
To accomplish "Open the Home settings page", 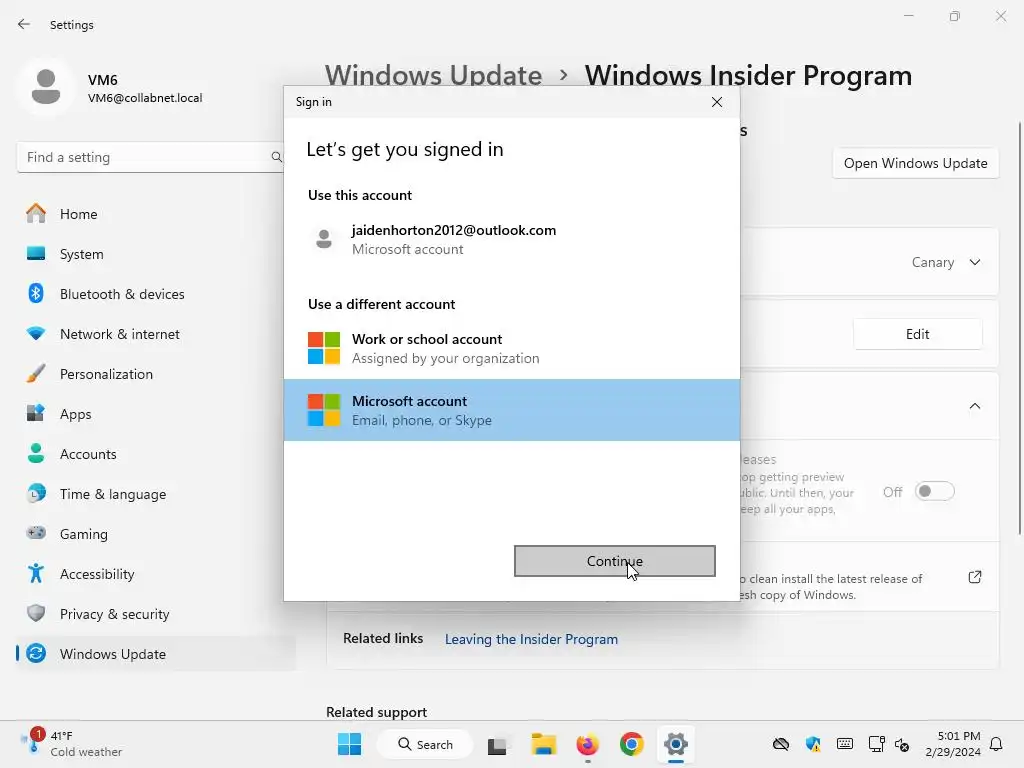I will tap(155, 214).
